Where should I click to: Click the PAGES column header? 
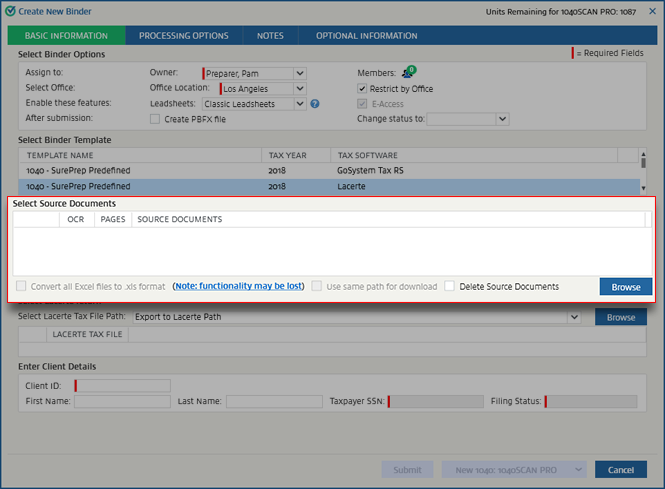pyautogui.click(x=113, y=219)
